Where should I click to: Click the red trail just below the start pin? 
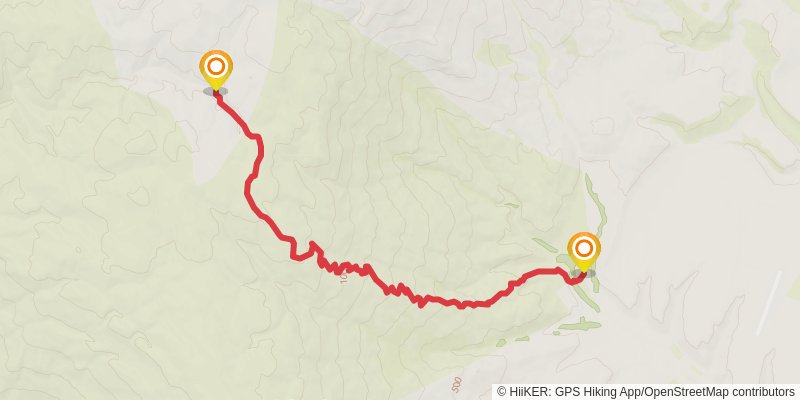pos(226,107)
